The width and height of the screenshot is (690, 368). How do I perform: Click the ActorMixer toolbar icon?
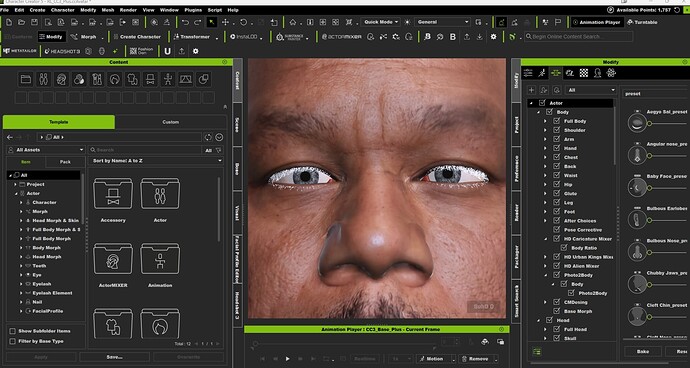tap(342, 37)
